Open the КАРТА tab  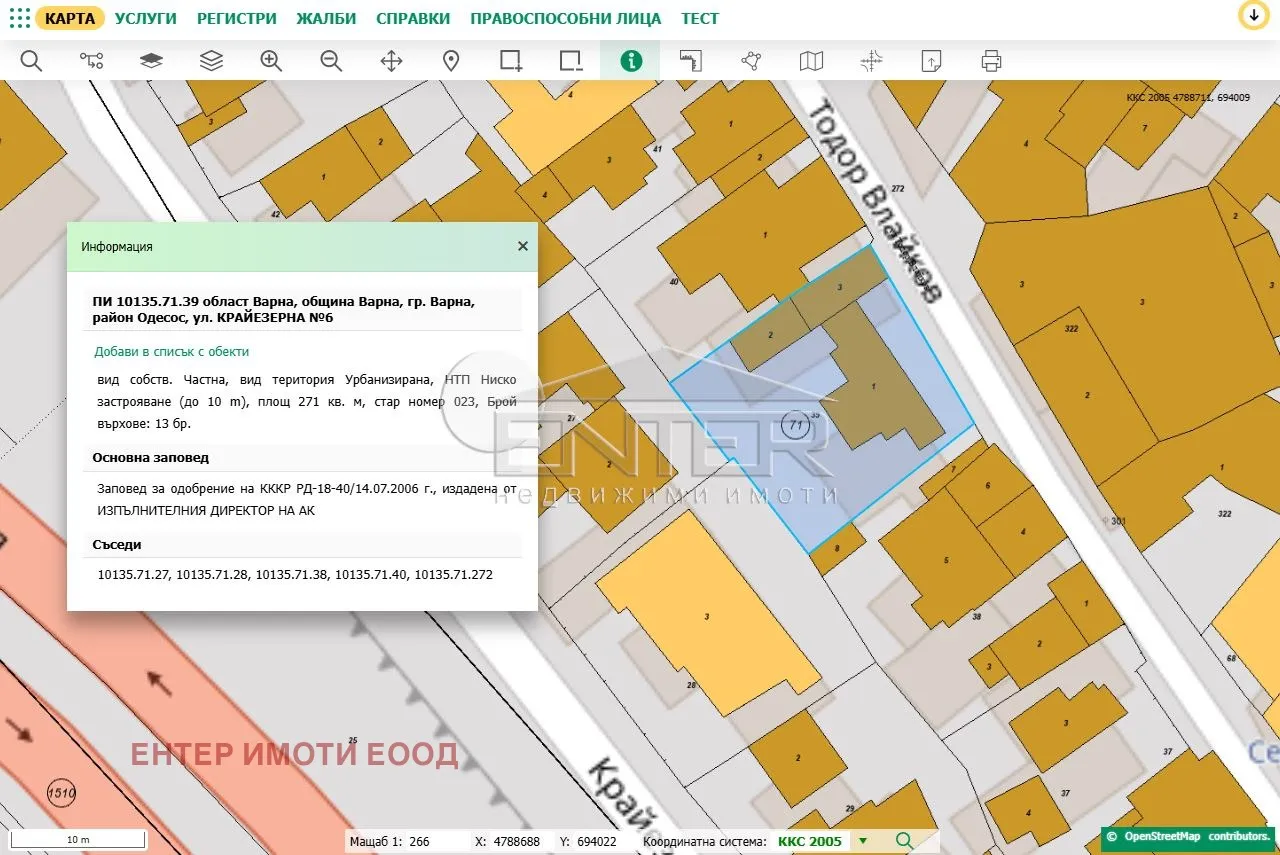(70, 18)
